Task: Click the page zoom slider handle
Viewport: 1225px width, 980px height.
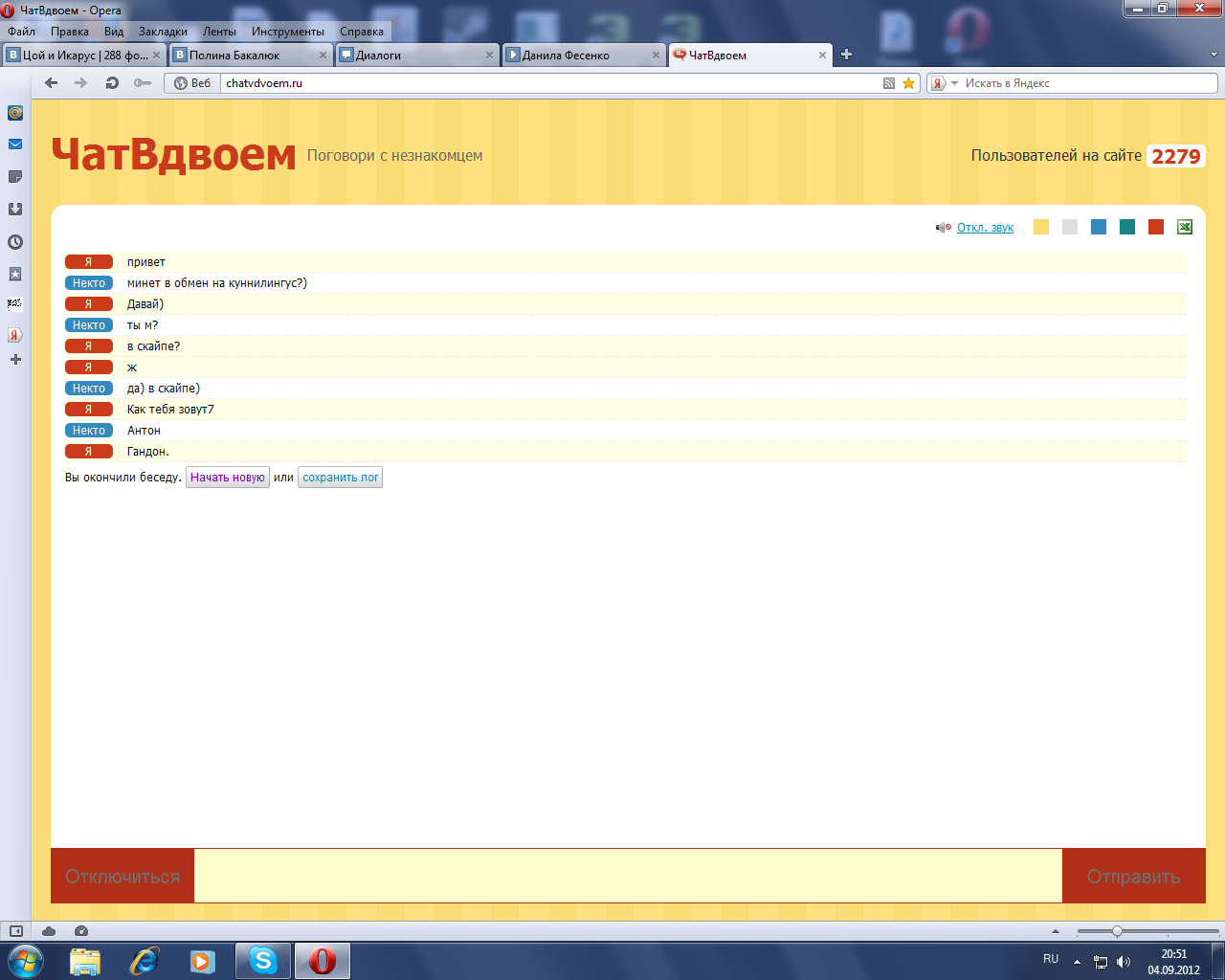Action: [1117, 931]
